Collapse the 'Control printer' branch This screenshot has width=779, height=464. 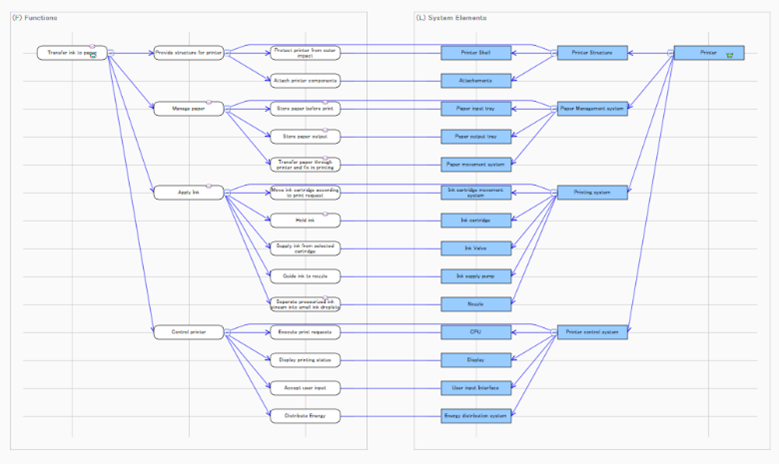(x=228, y=331)
